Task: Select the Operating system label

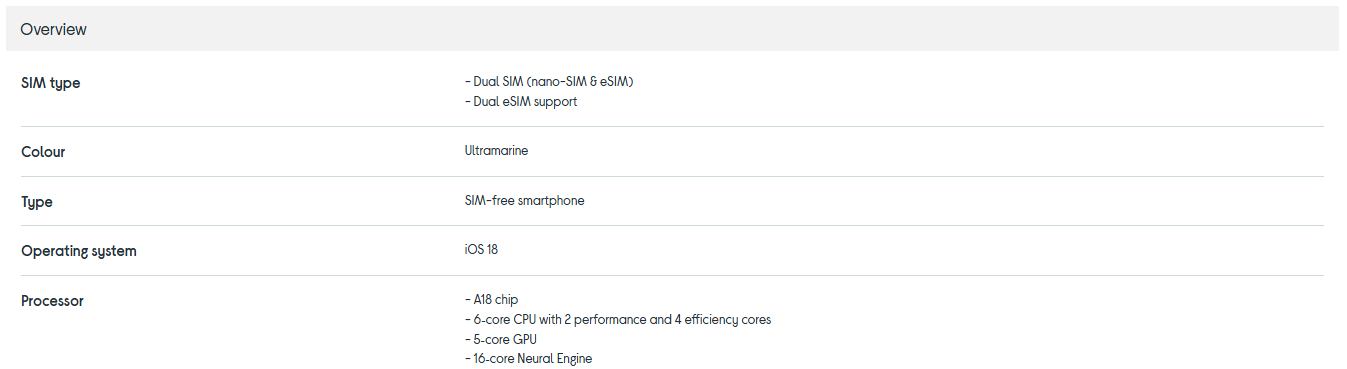Action: pos(79,251)
